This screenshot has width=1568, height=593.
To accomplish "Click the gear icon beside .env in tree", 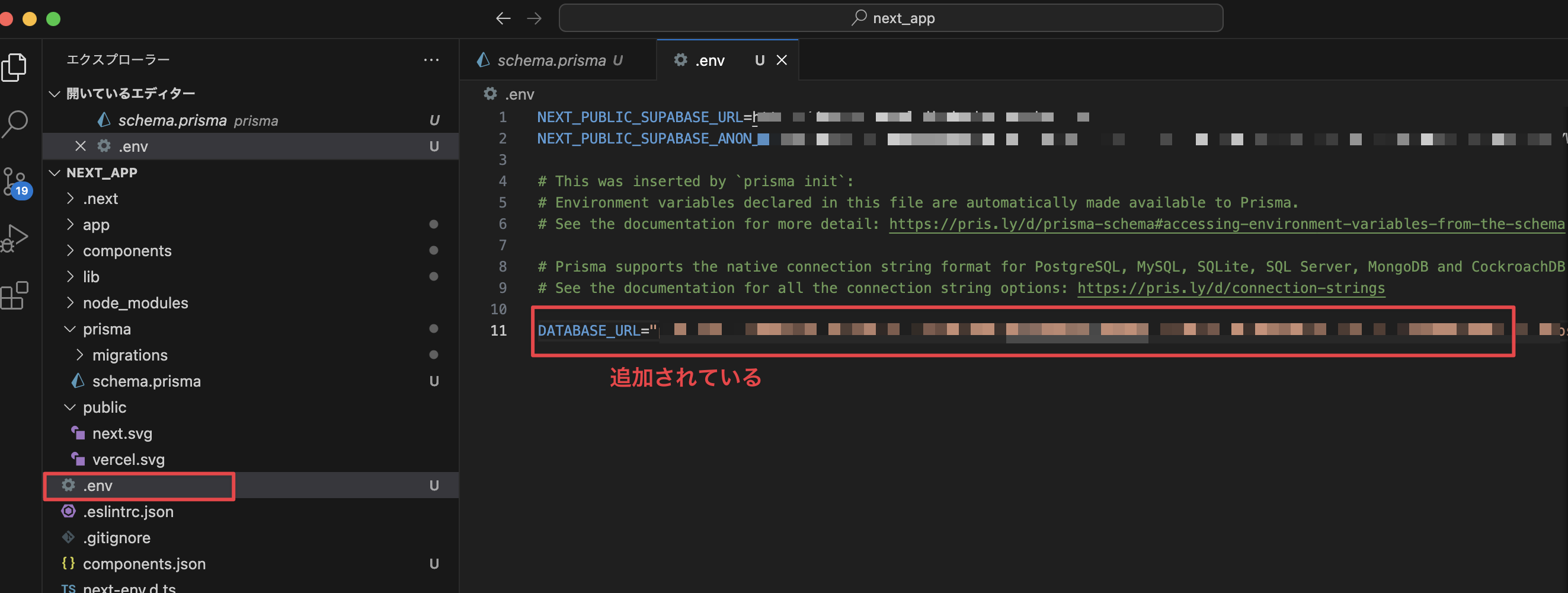I will [69, 485].
